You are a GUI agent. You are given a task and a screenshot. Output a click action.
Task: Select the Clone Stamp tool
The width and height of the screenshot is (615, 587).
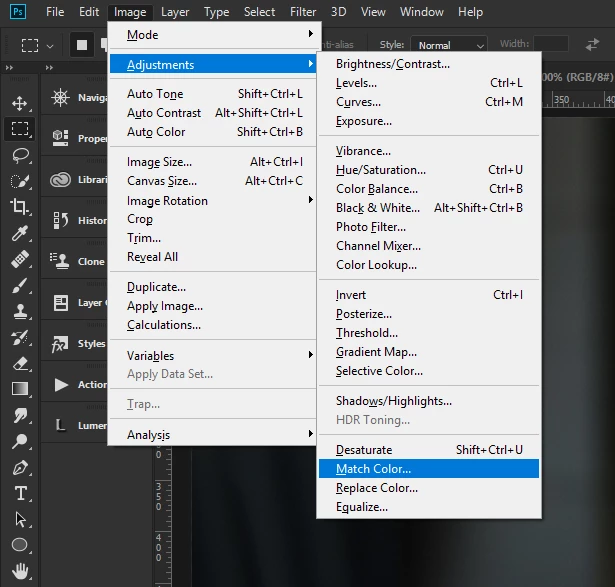tap(20, 311)
